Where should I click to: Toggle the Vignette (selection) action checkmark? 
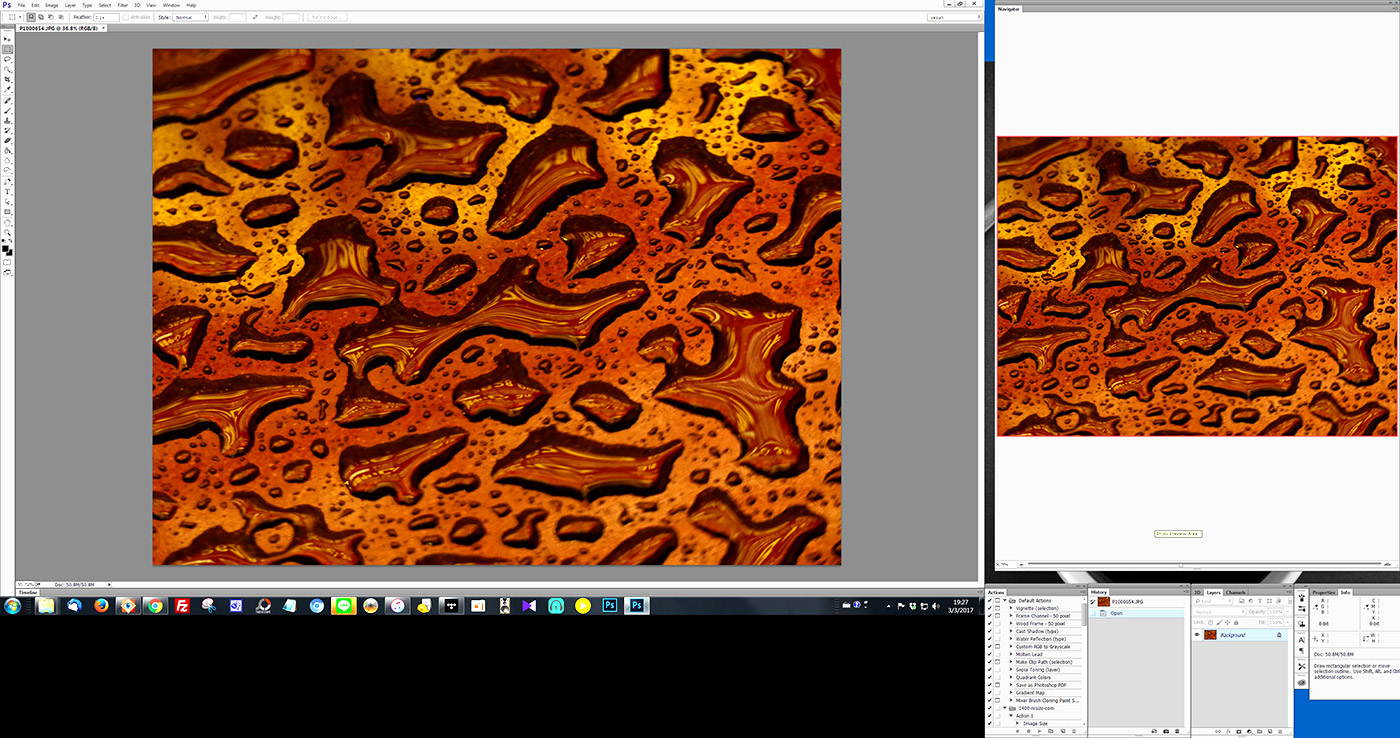[990, 608]
